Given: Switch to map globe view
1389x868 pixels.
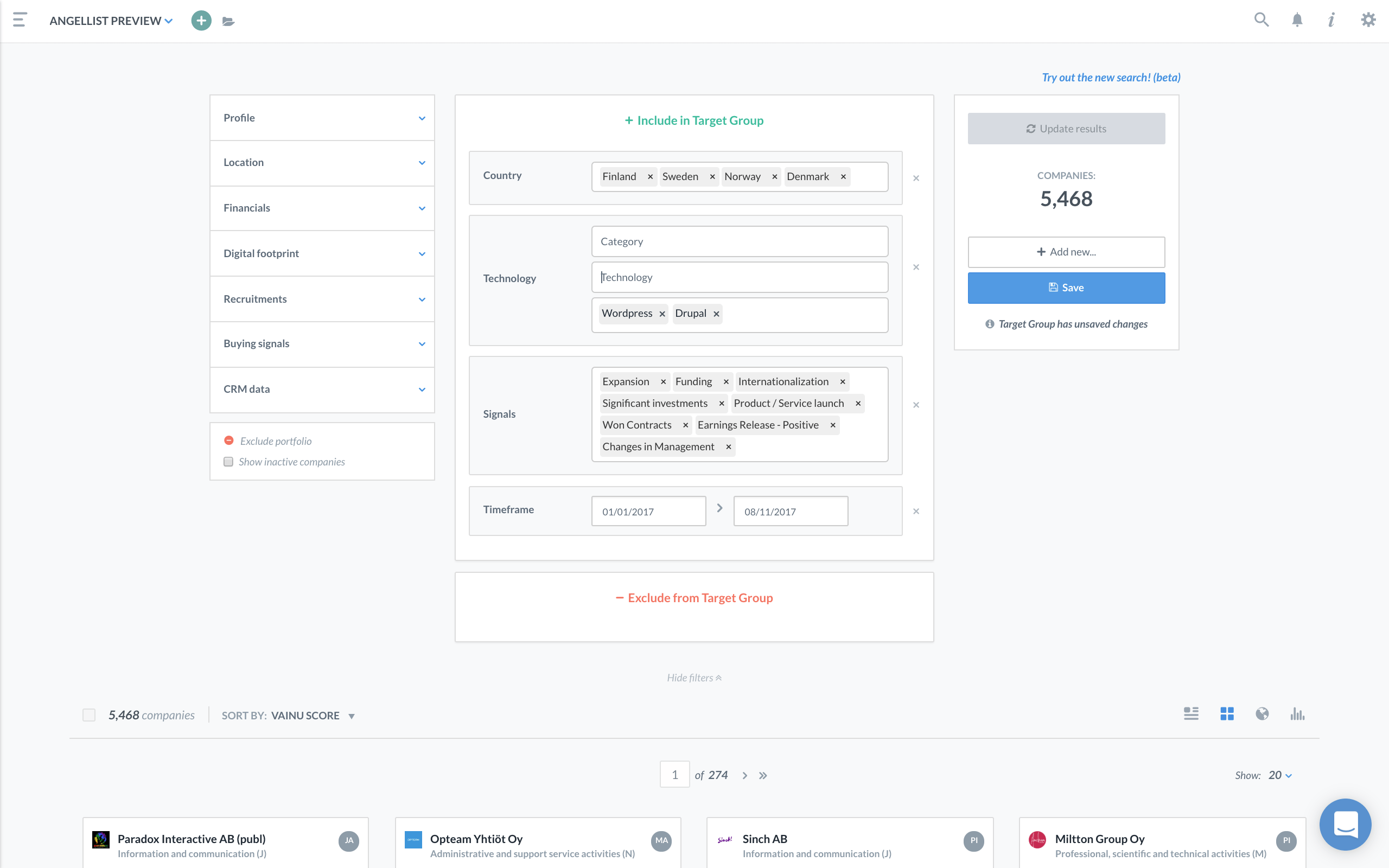Looking at the screenshot, I should pos(1262,713).
